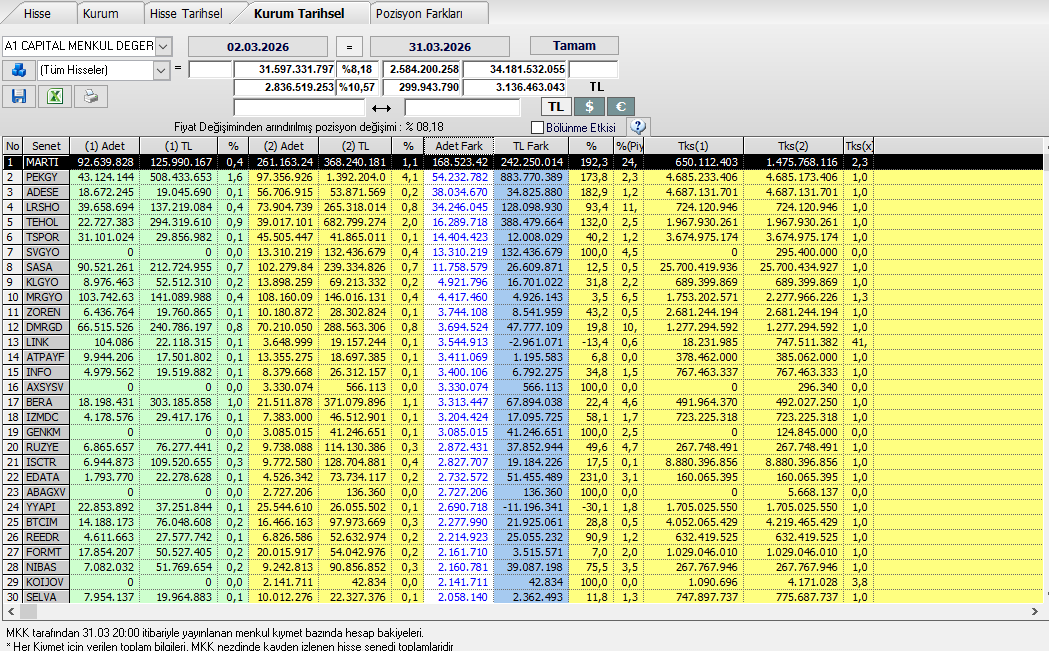Select TL currency button

pos(556,106)
